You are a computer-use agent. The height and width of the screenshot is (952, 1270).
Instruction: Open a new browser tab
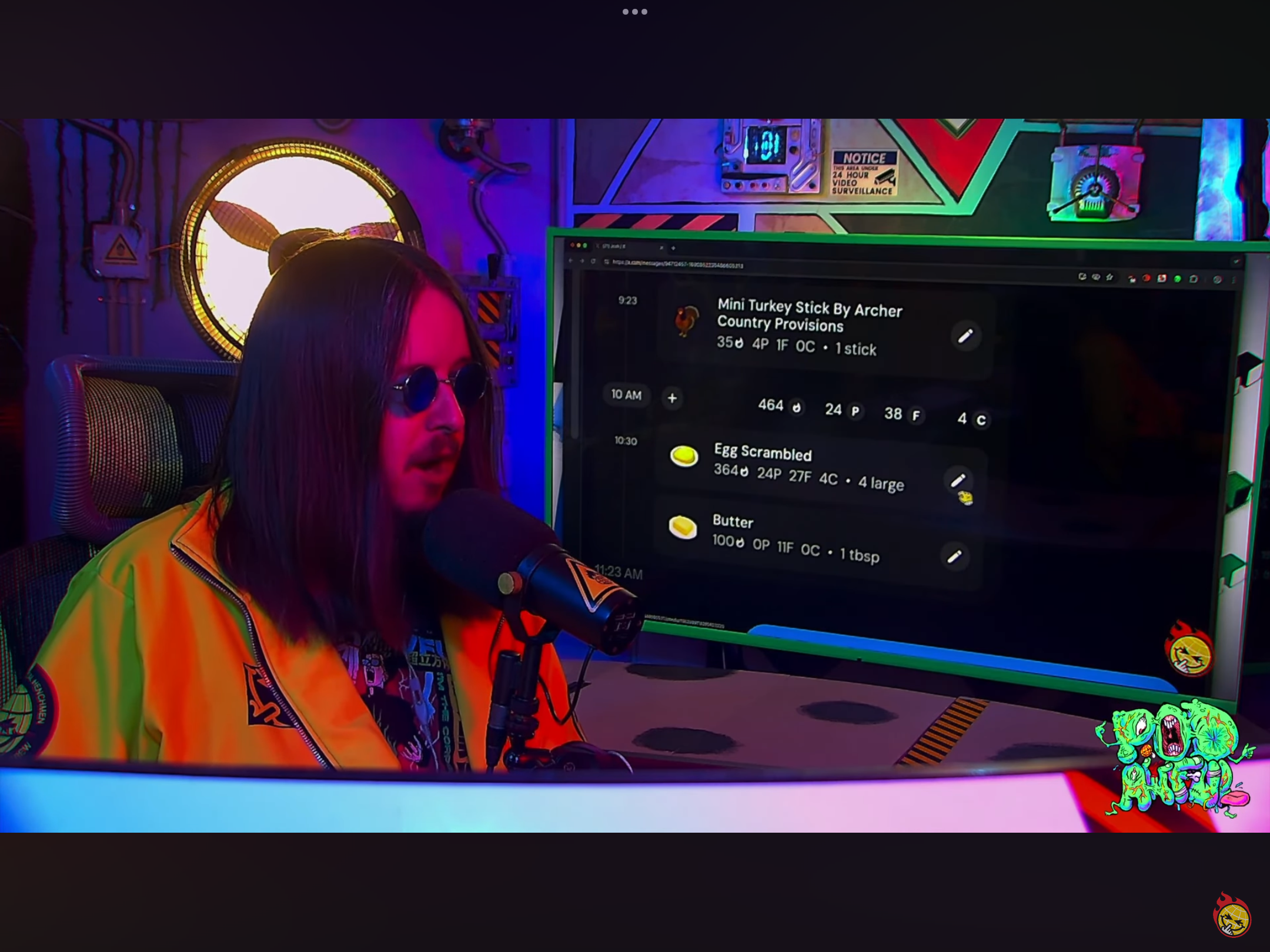coord(673,248)
